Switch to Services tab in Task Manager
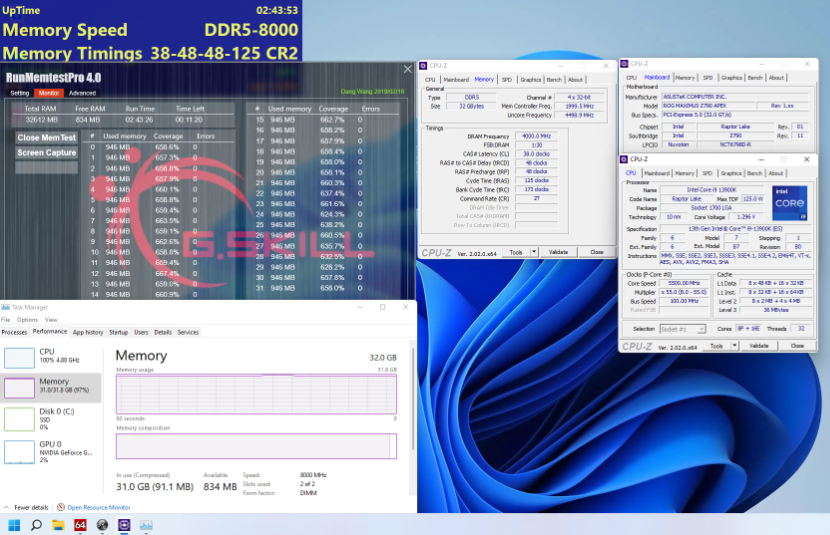This screenshot has width=830, height=535. click(188, 332)
